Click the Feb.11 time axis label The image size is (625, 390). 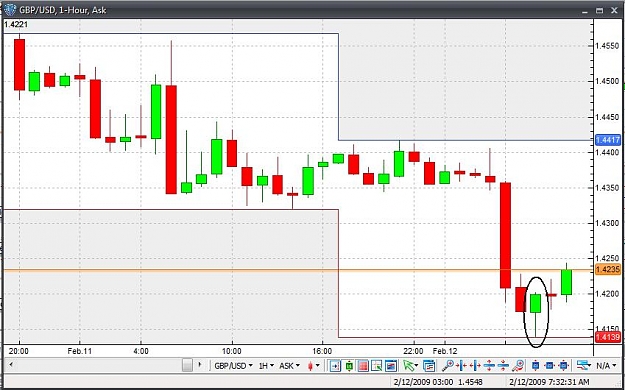[x=80, y=351]
